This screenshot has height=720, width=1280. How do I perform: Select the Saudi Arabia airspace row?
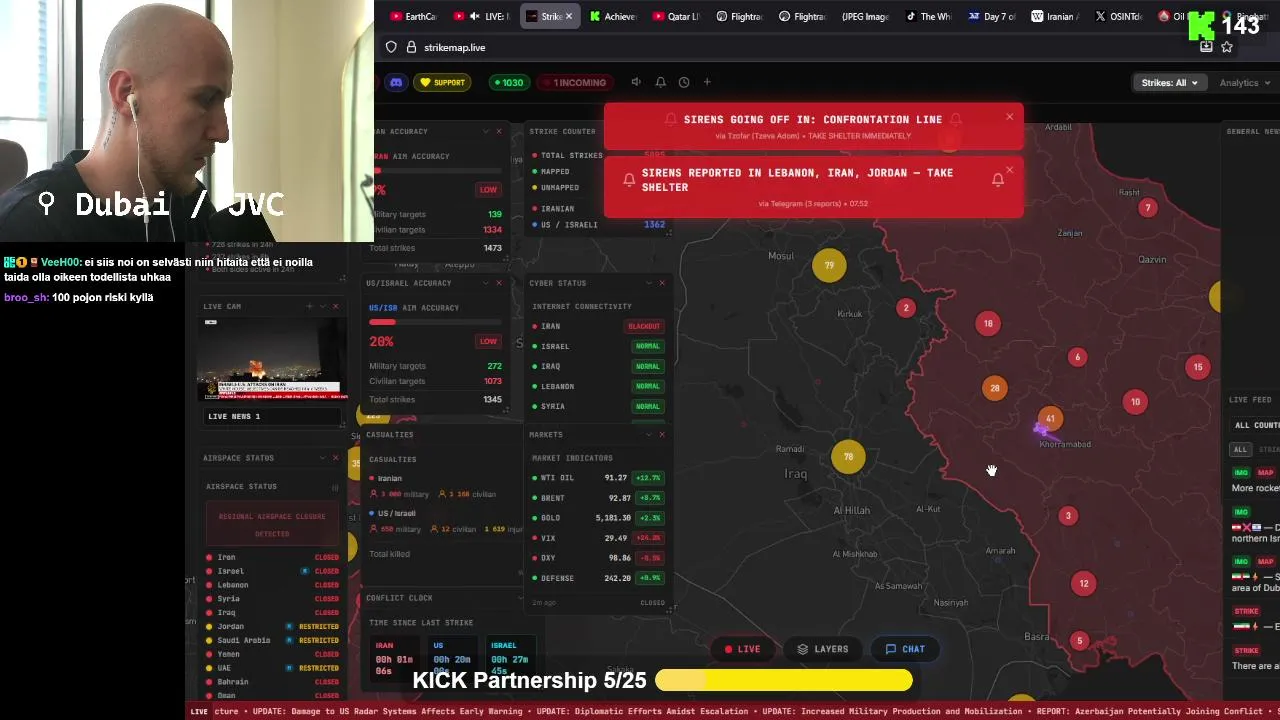click(x=273, y=640)
